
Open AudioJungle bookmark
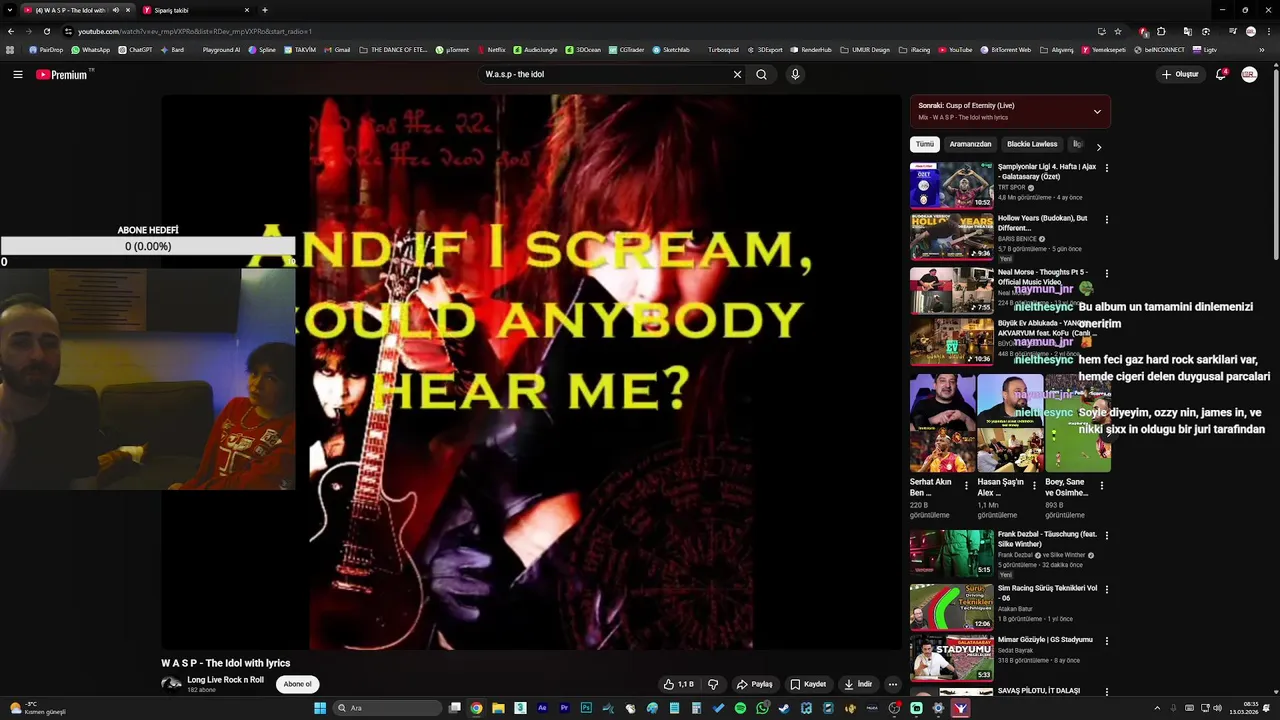tap(535, 50)
